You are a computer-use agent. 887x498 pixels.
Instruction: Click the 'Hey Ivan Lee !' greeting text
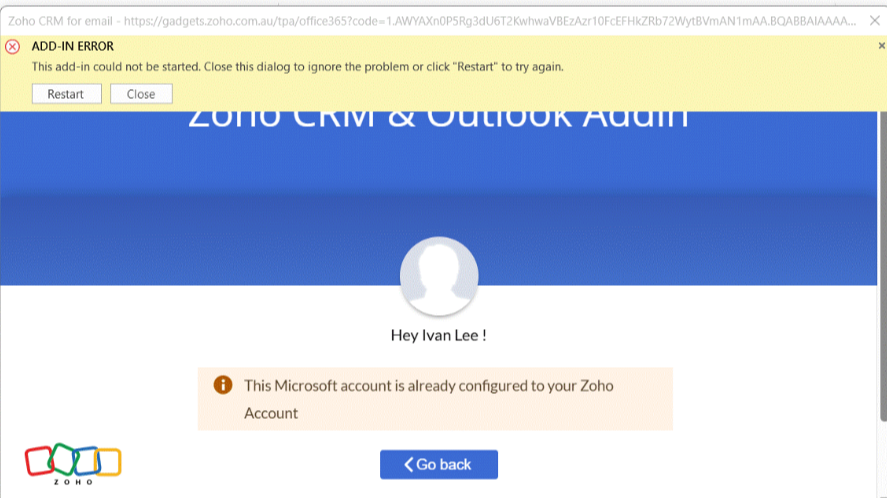(438, 335)
